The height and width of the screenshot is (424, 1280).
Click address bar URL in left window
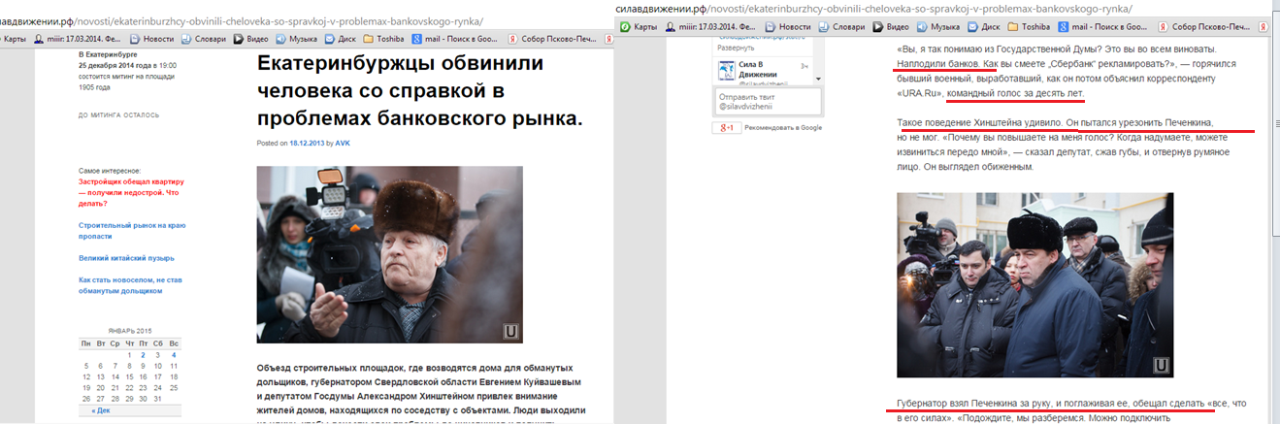coord(240,20)
